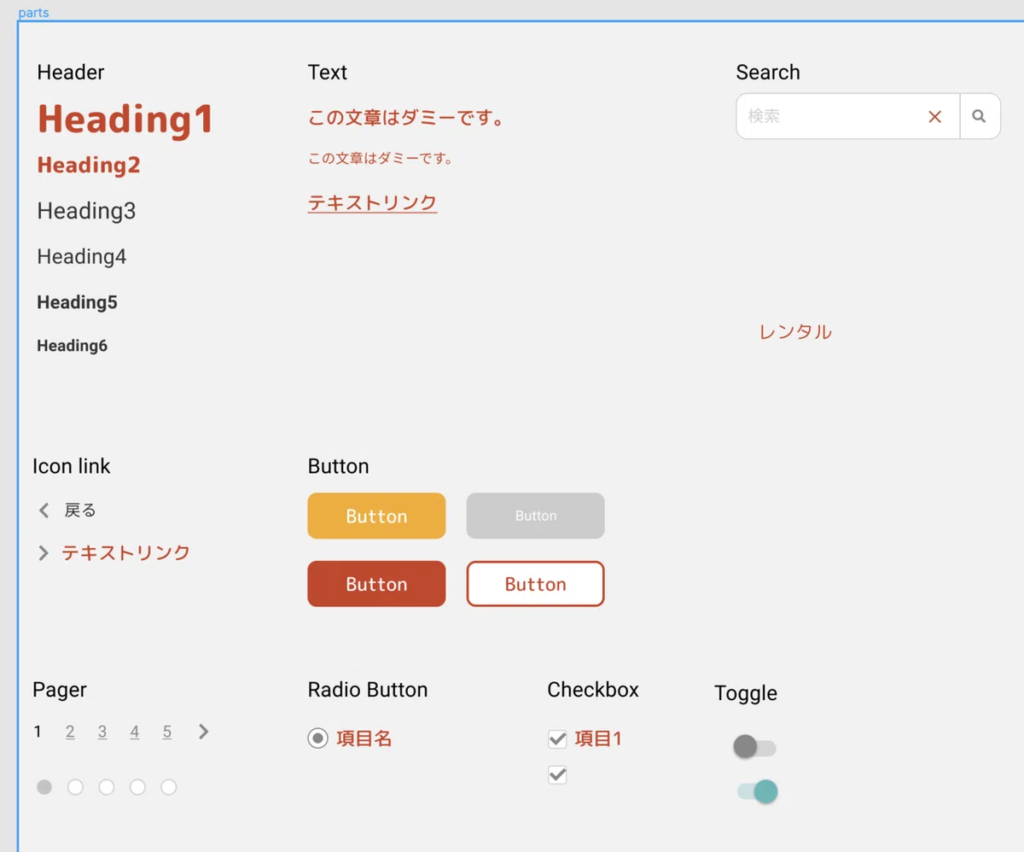Toggle the unlabeled checkbox below 項目1
The image size is (1024, 852).
558,775
